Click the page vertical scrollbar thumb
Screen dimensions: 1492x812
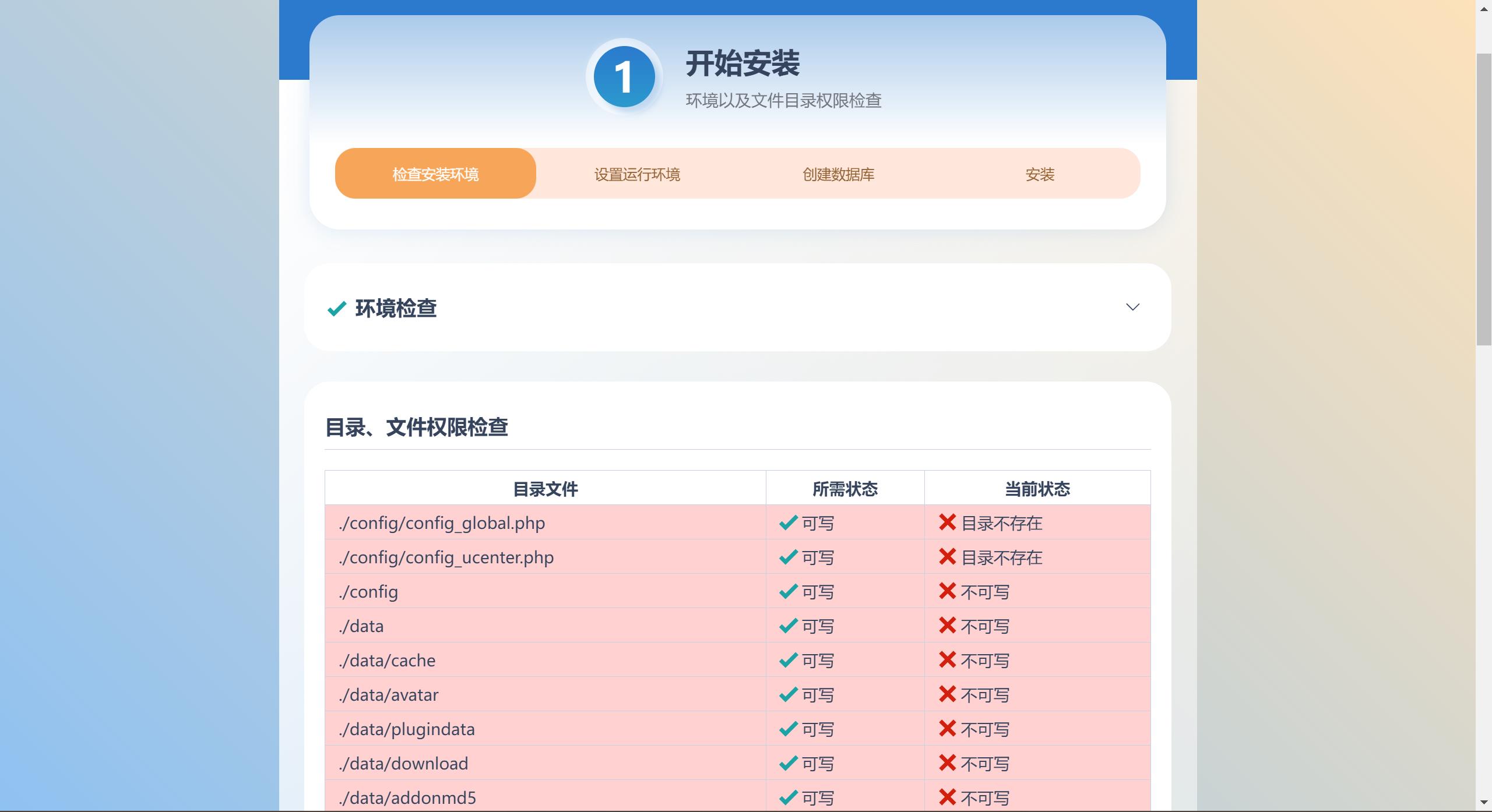click(x=1484, y=199)
